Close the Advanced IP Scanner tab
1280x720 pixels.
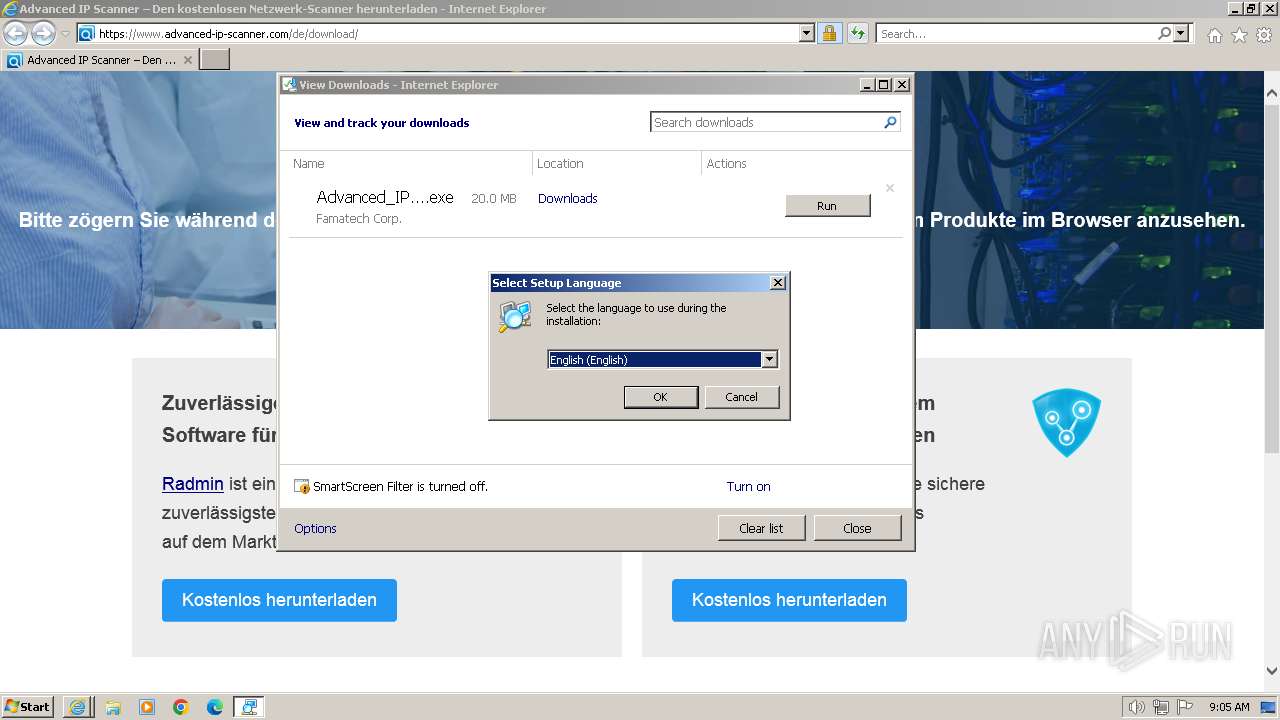click(x=188, y=60)
